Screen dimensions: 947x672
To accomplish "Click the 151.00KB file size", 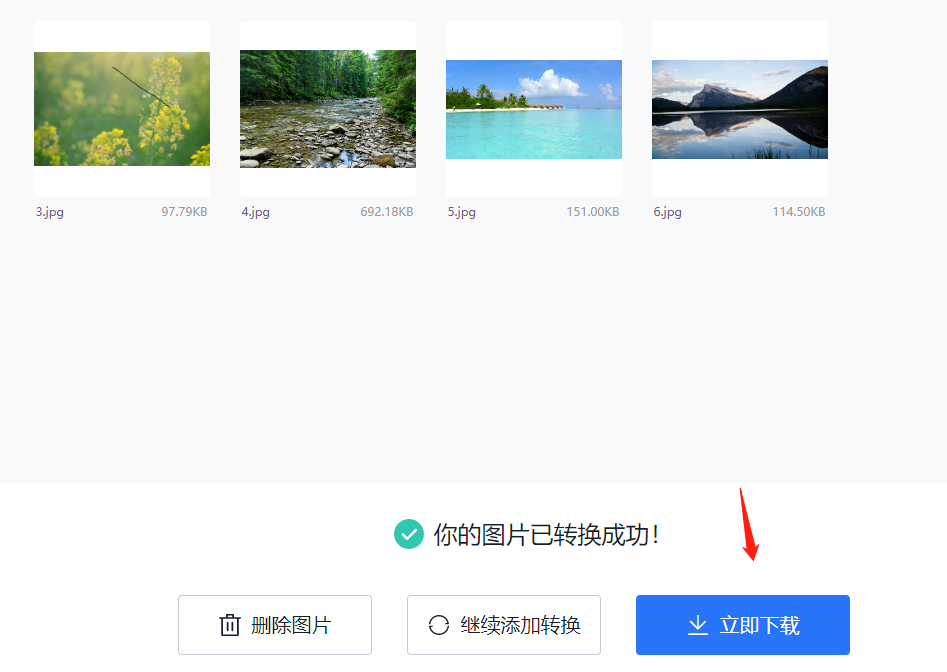I will pos(593,211).
